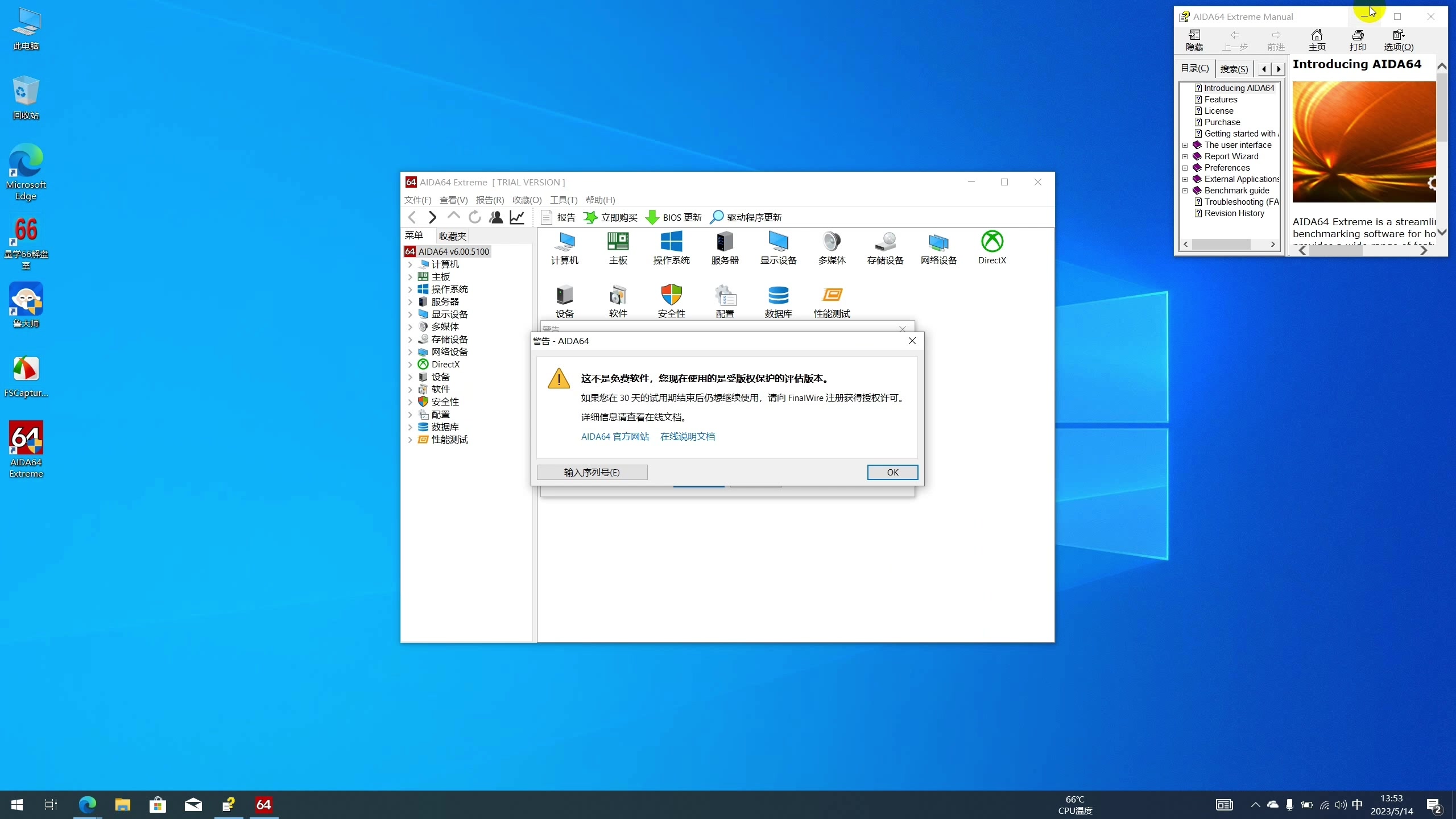
Task: Open the Windows Start menu
Action: click(x=17, y=805)
